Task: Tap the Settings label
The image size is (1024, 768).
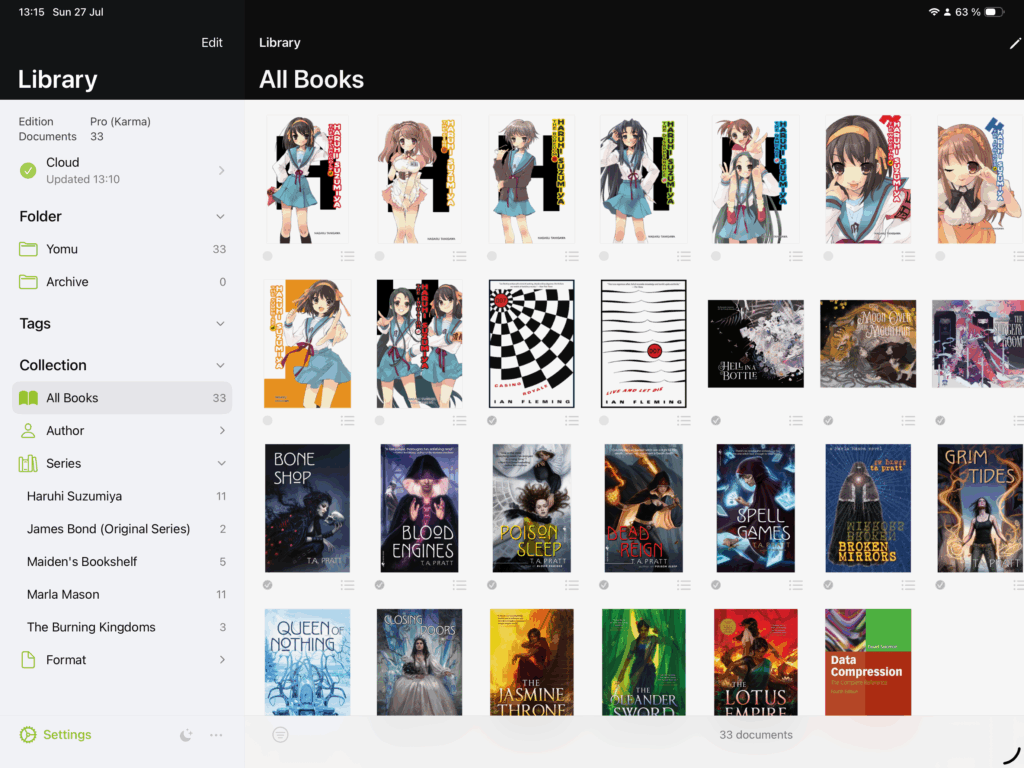Action: click(x=67, y=735)
